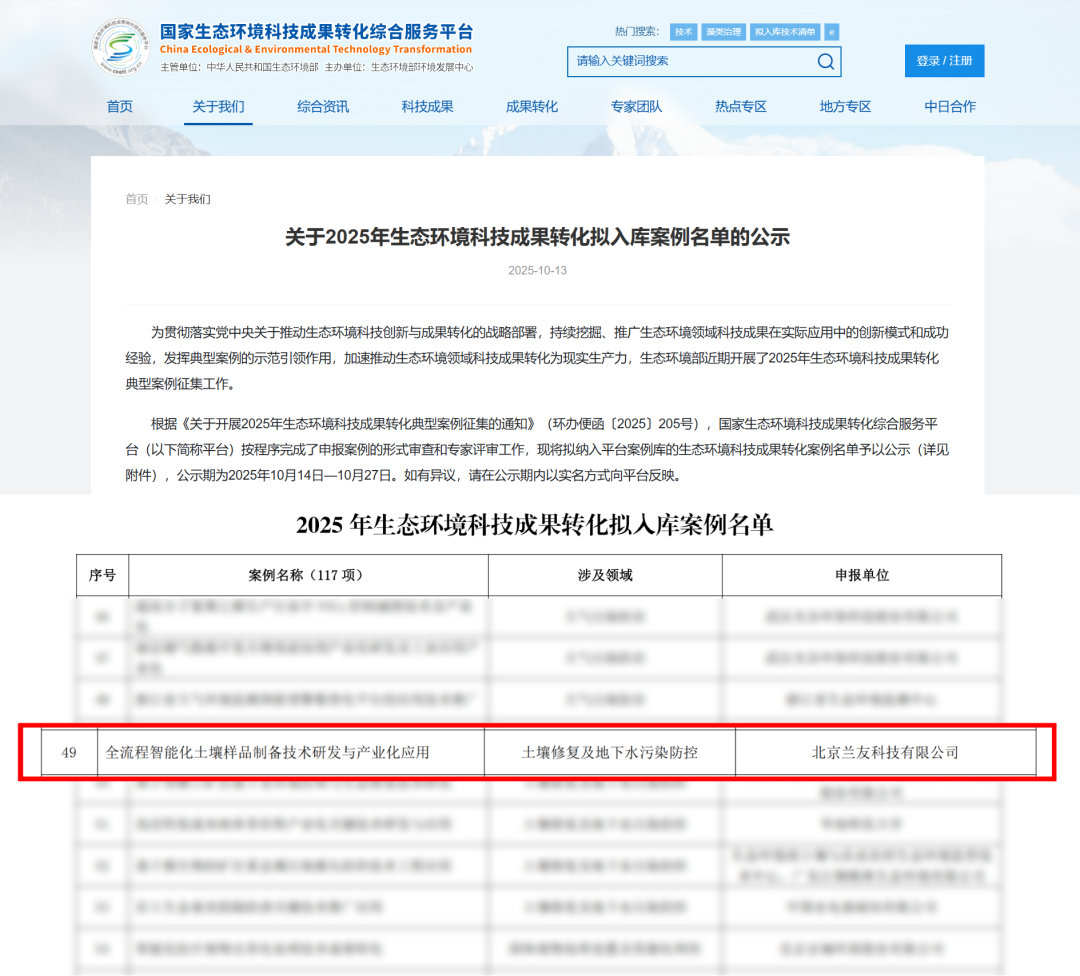Open the 中日合作 navigation item

tap(950, 107)
